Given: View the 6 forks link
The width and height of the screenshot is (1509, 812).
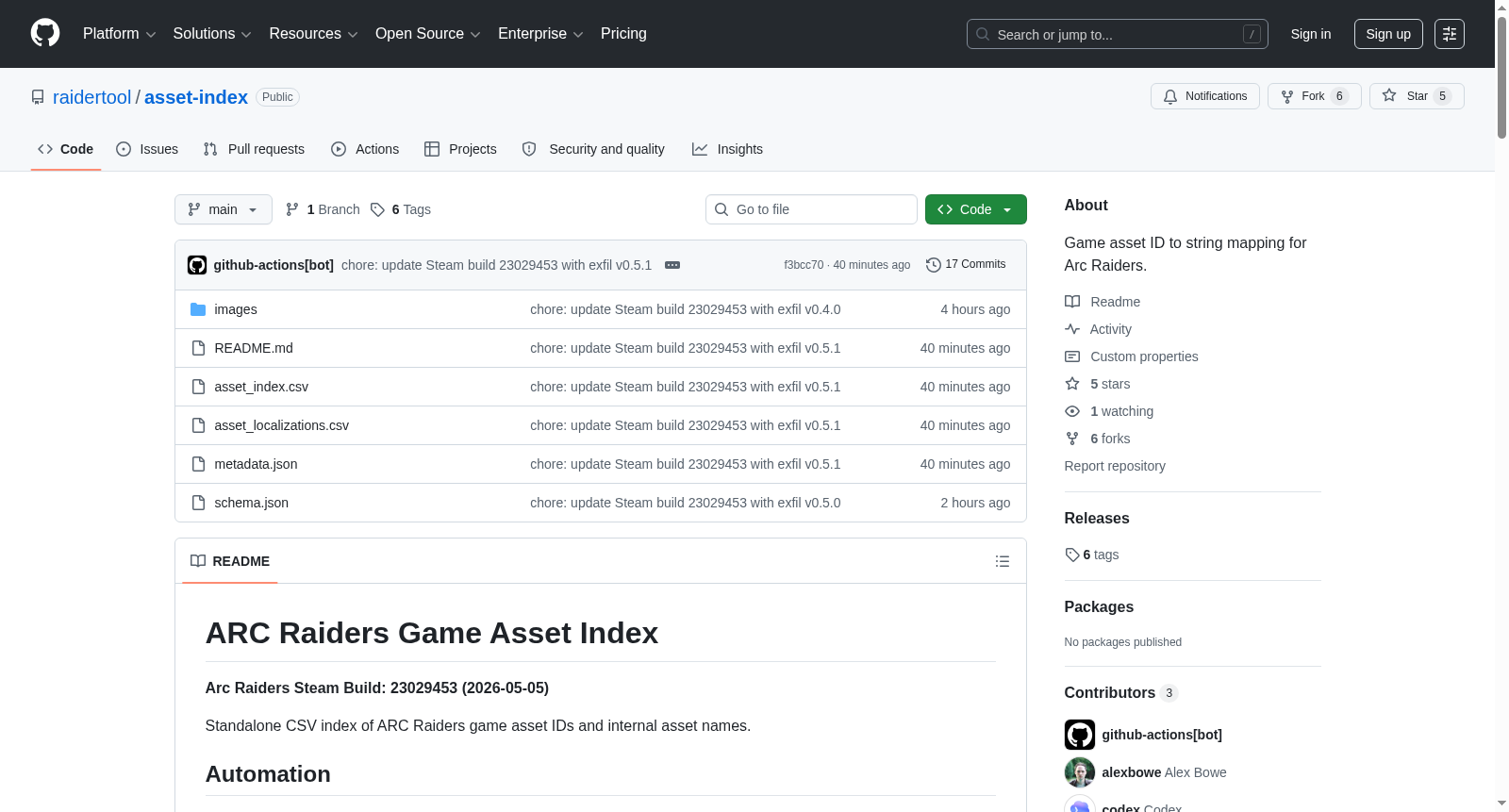Looking at the screenshot, I should 1098,439.
